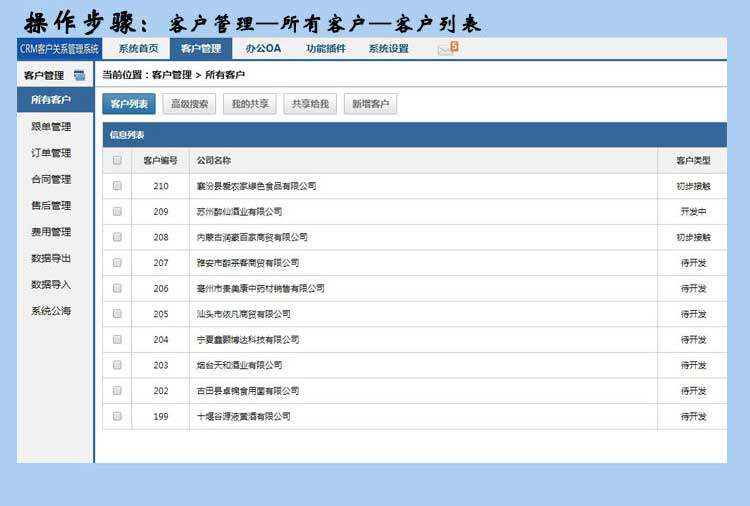Navigate to 合同管理 in sidebar
This screenshot has width=750, height=506.
(x=51, y=180)
